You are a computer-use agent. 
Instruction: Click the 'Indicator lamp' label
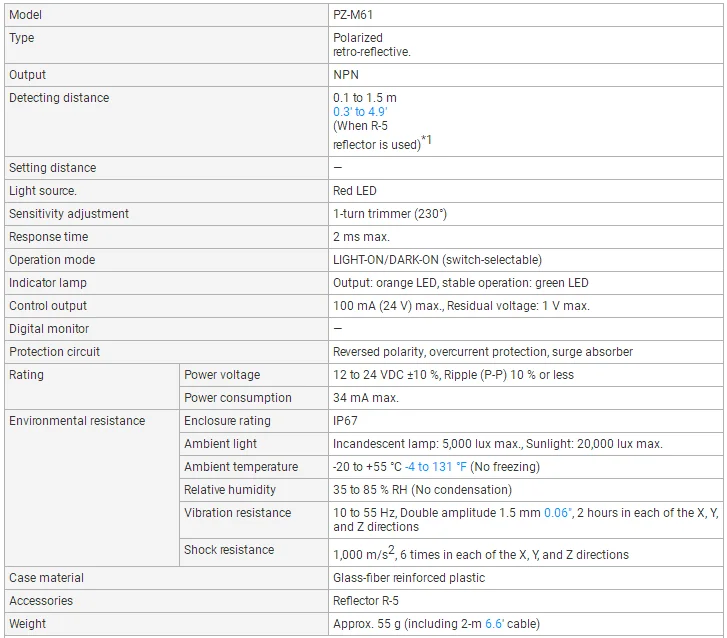click(48, 283)
